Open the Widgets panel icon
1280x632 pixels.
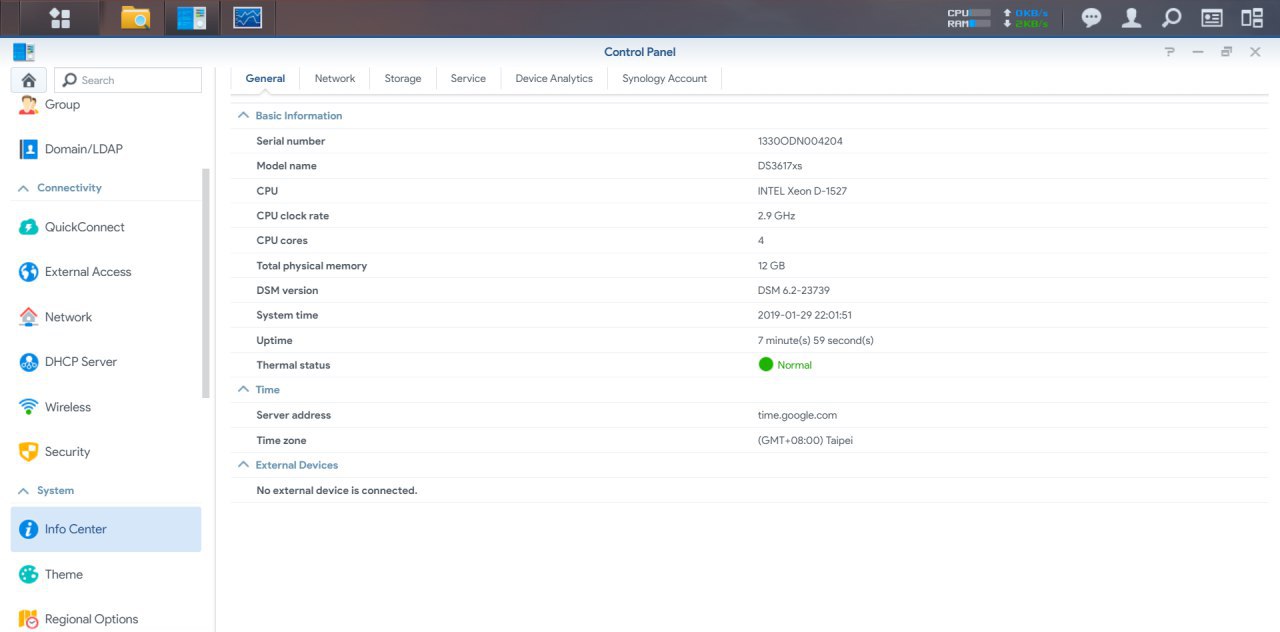click(x=1211, y=18)
